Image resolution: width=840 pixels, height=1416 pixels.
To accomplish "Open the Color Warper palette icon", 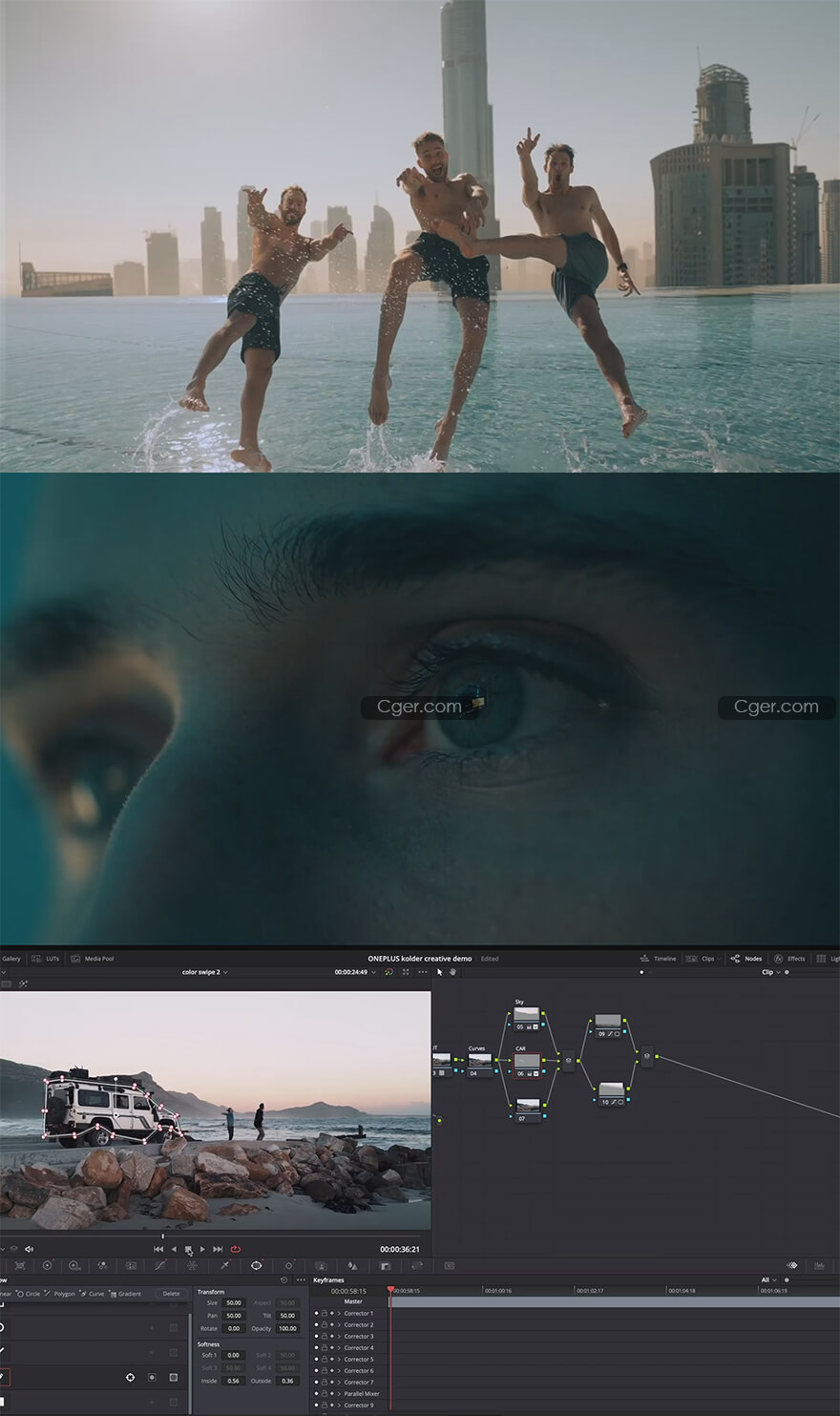I will 192,1266.
